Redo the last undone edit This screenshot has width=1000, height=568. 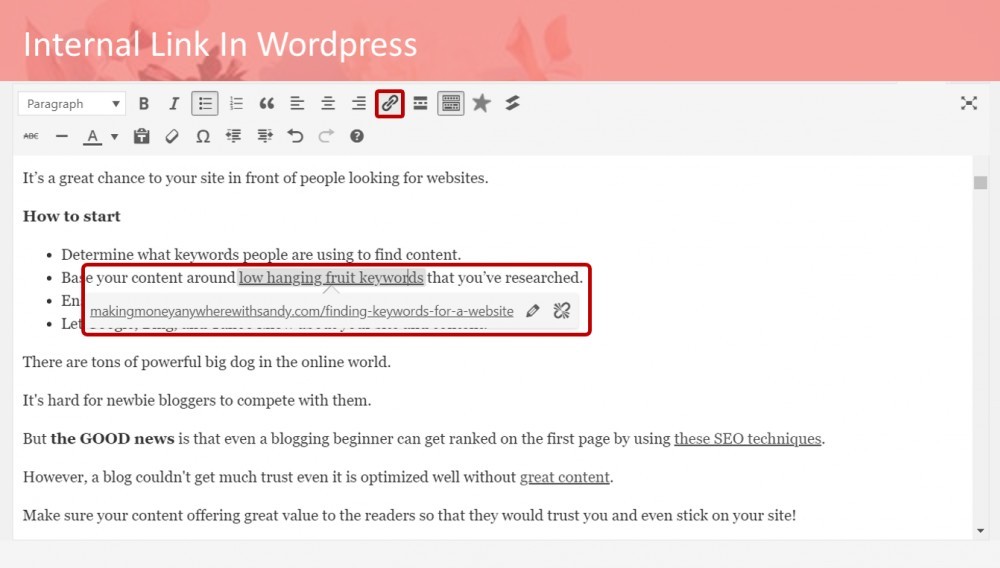(x=326, y=136)
